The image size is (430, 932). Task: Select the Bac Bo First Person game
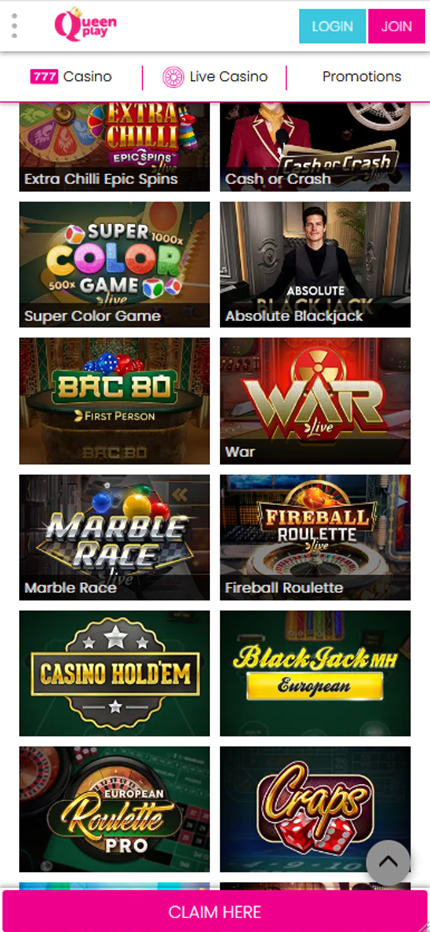coord(114,401)
